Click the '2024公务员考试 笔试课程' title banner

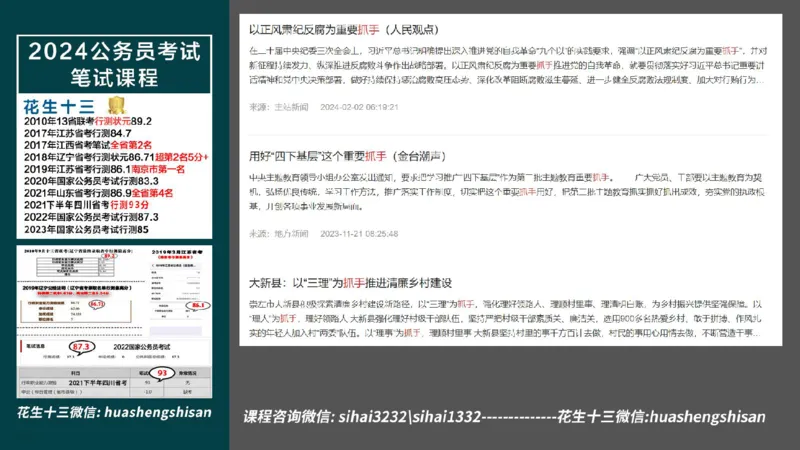tap(114, 64)
